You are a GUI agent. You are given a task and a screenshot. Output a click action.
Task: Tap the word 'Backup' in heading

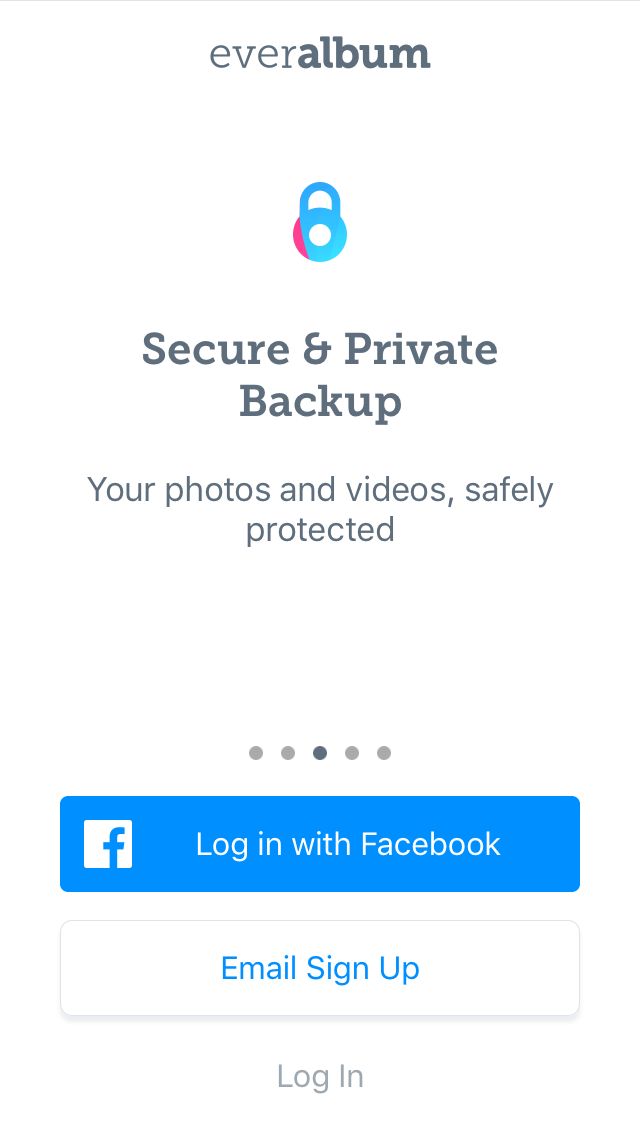point(320,401)
